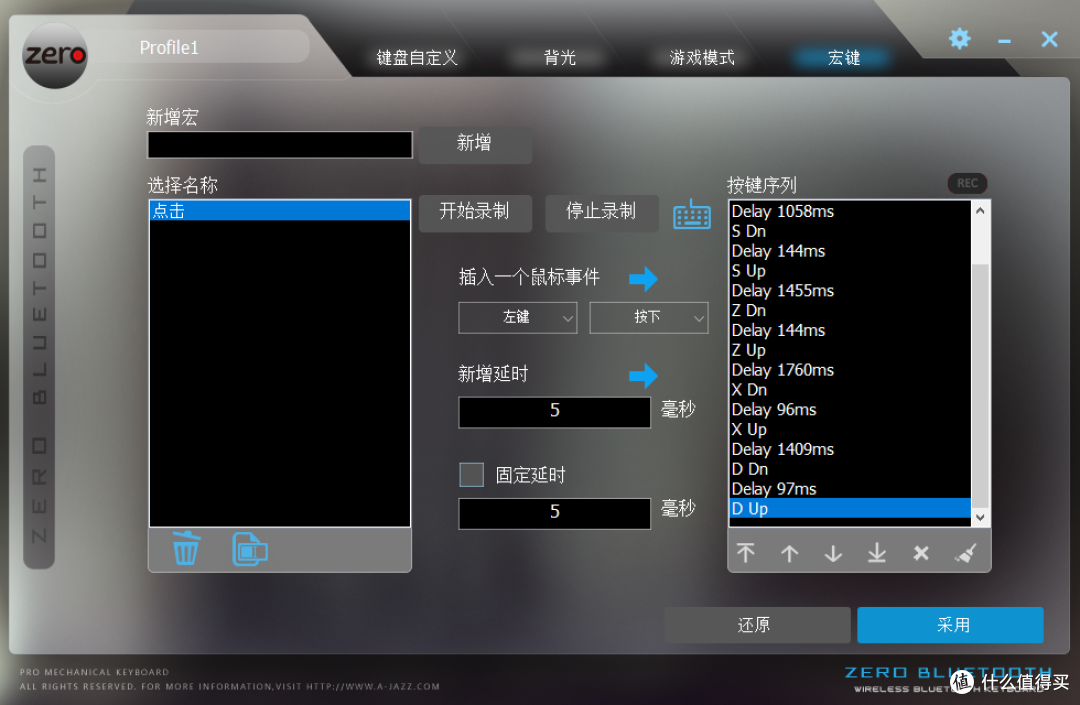1080x705 pixels.
Task: Move selected key entry down one
Action: [833, 553]
